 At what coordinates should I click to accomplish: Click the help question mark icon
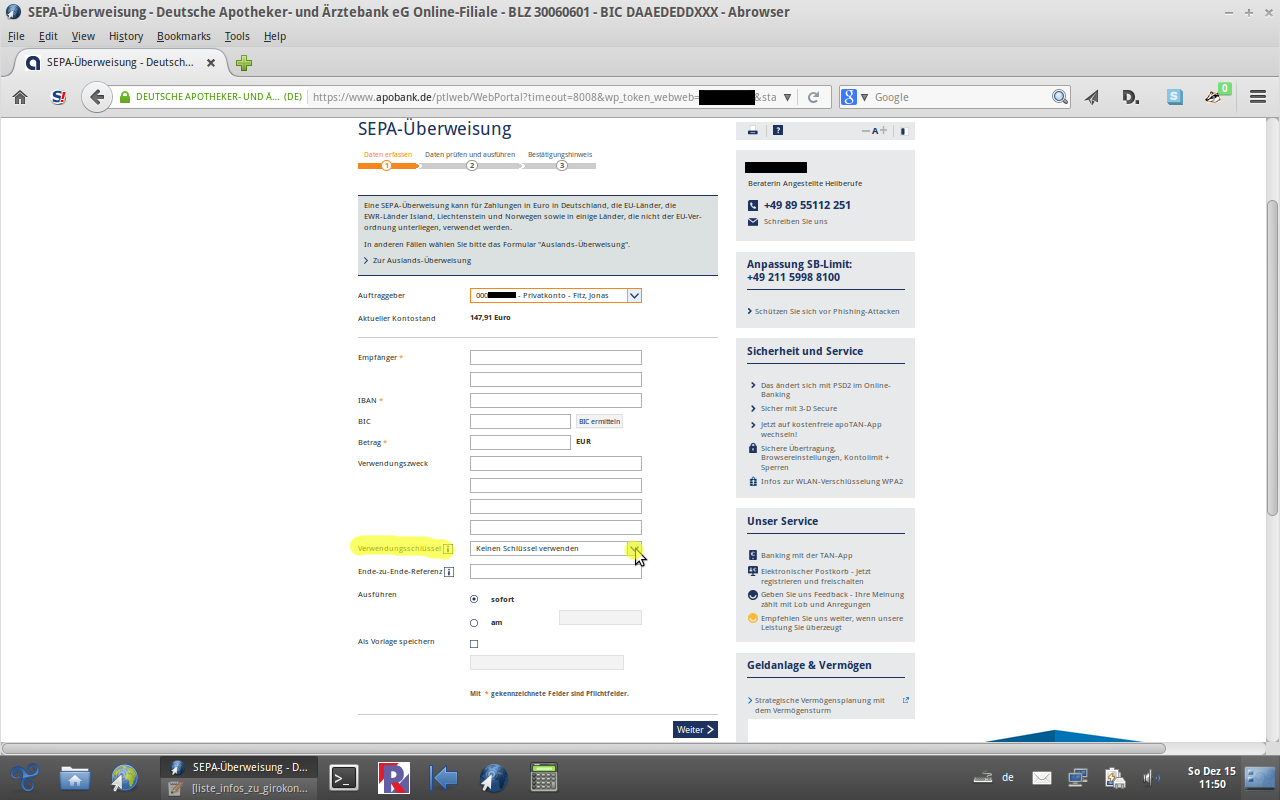[x=778, y=131]
